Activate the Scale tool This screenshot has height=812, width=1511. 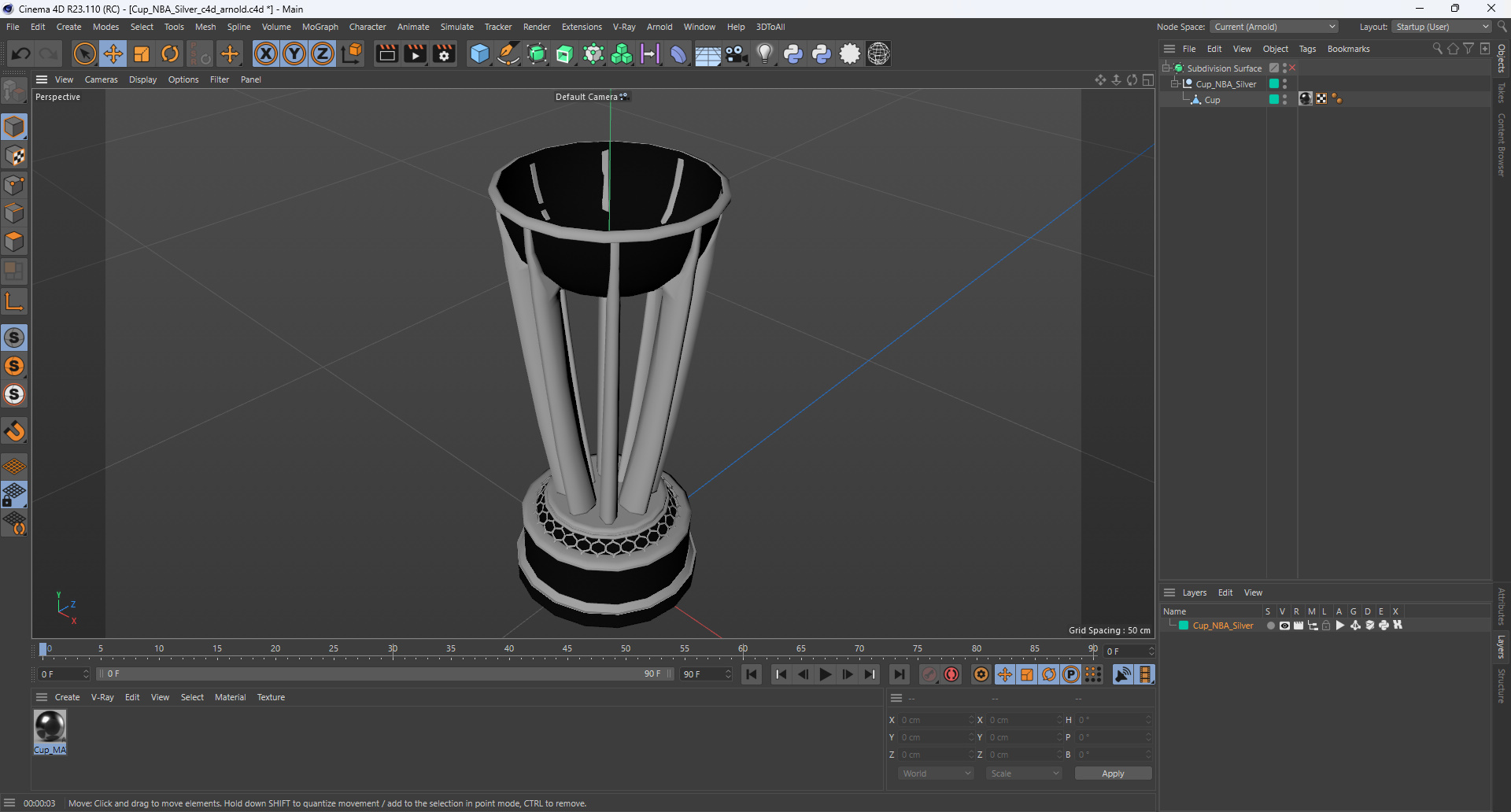(142, 54)
